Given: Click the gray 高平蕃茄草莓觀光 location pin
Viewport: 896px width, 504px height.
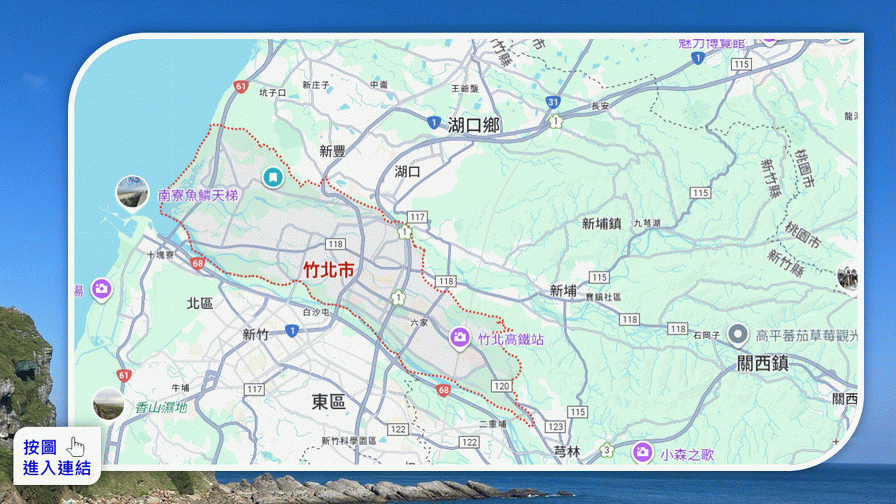Looking at the screenshot, I should coord(739,335).
